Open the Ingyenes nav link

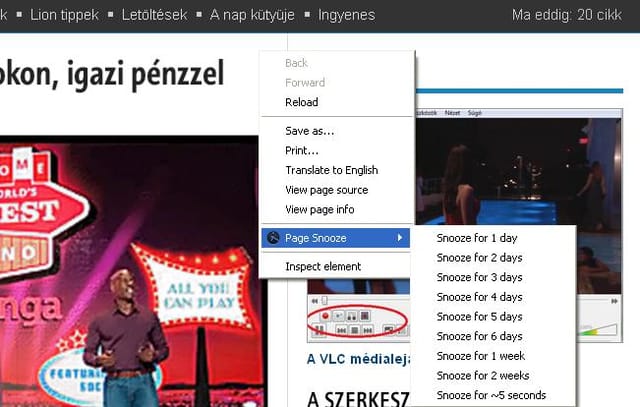click(x=346, y=15)
